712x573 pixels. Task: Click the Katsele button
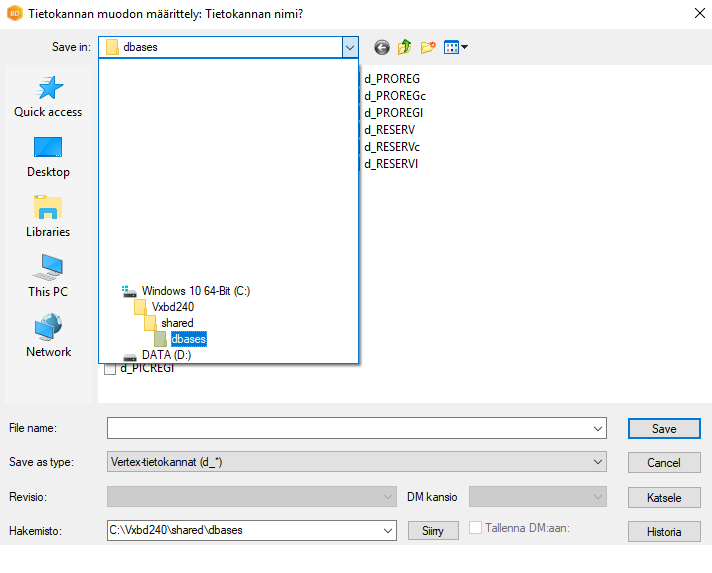click(664, 498)
